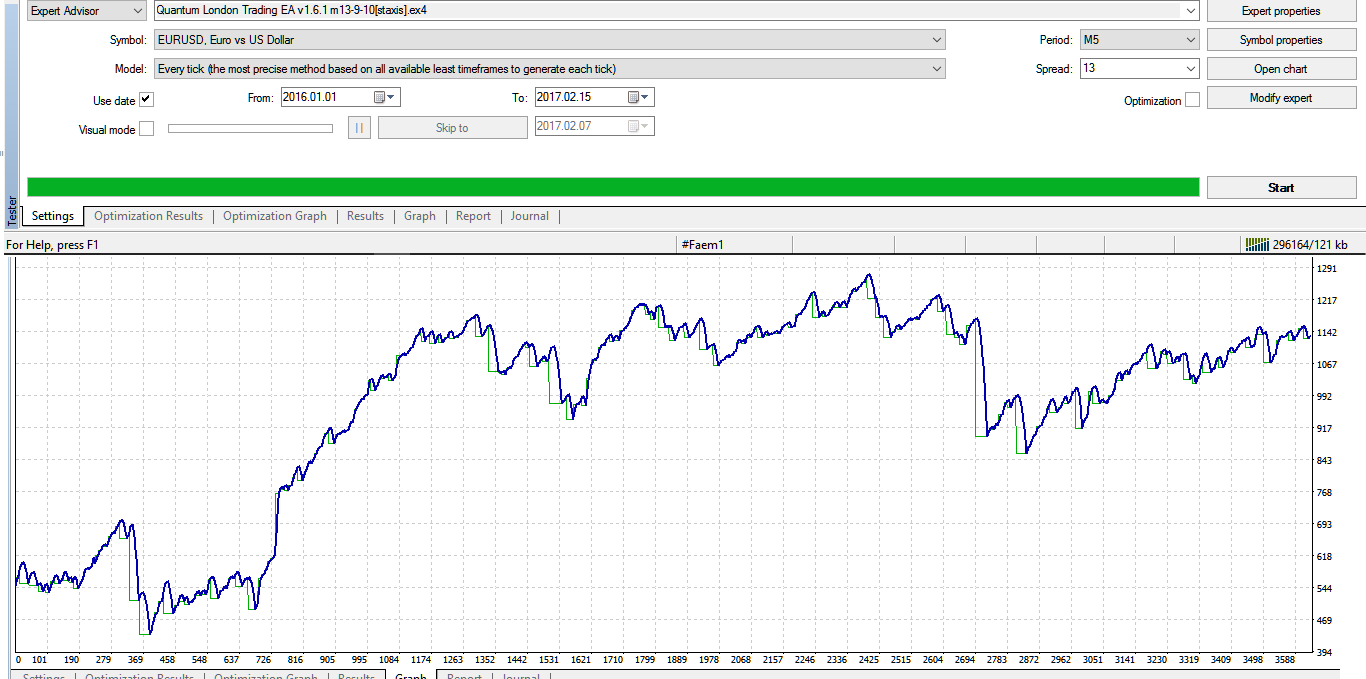Click the vertical Tester panel label
This screenshot has height=679, width=1366.
coord(12,210)
